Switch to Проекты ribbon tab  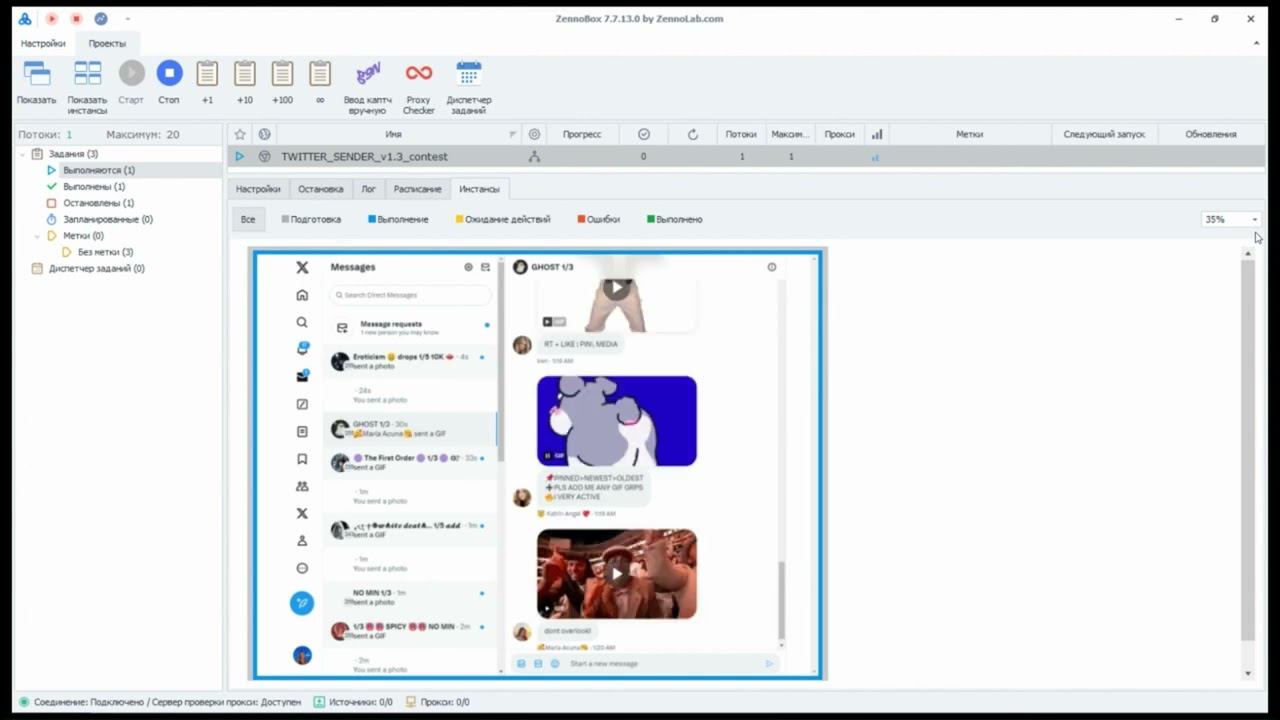[107, 43]
